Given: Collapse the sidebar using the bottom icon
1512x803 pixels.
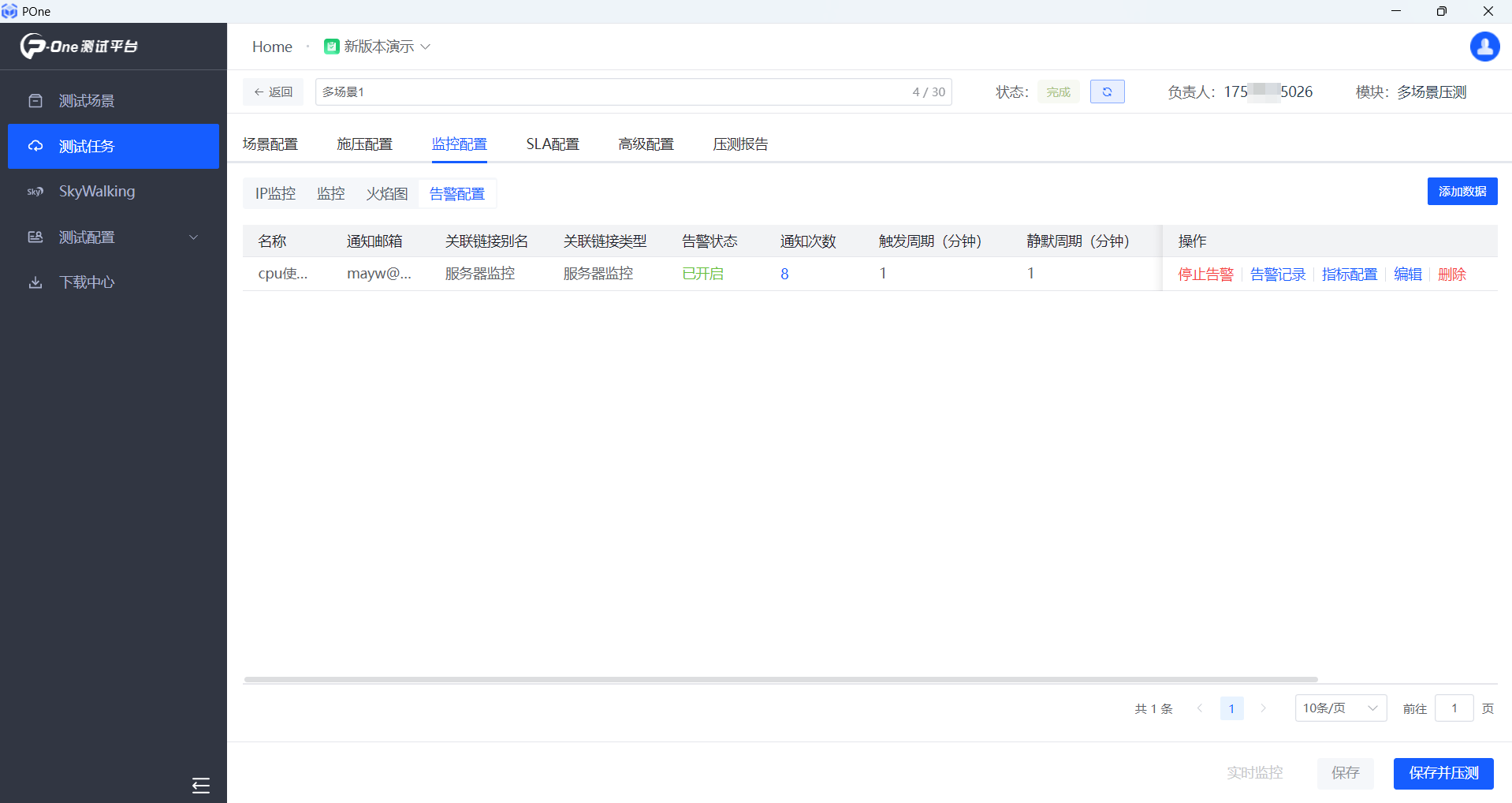Looking at the screenshot, I should (x=200, y=785).
